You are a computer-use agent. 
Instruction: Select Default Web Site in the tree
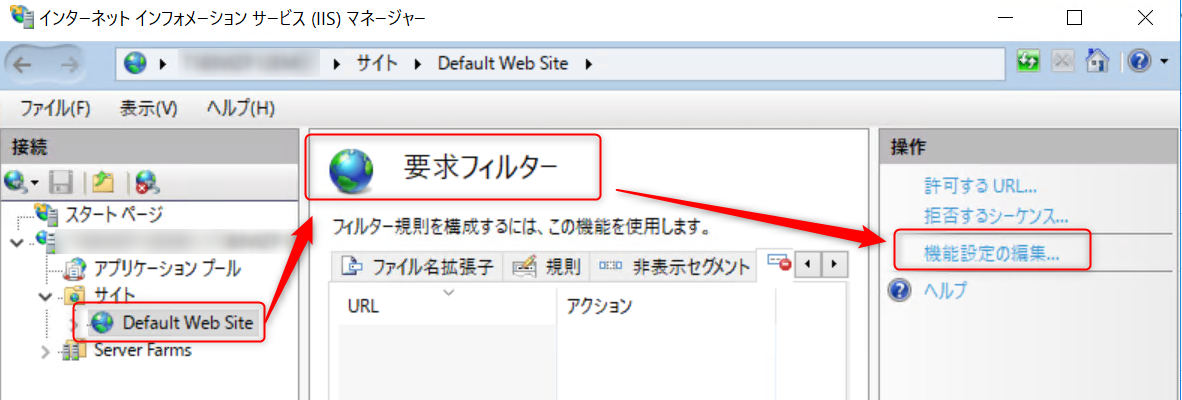[188, 323]
